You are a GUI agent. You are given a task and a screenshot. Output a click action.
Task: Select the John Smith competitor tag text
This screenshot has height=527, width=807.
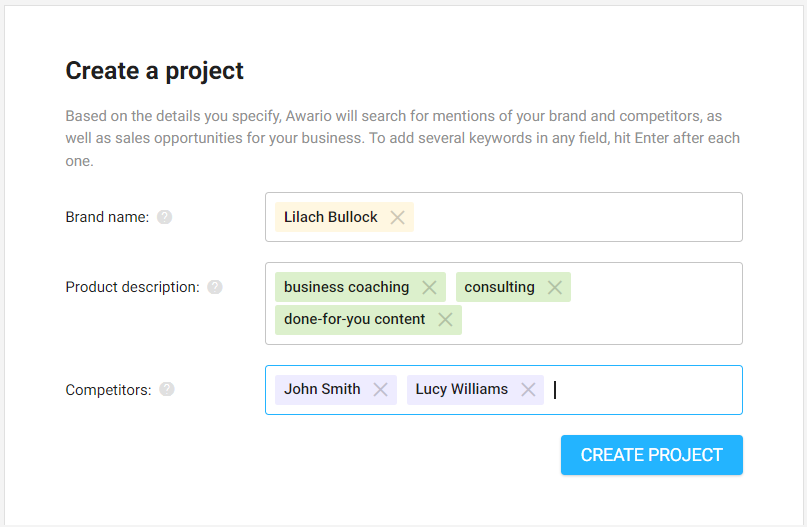(322, 389)
